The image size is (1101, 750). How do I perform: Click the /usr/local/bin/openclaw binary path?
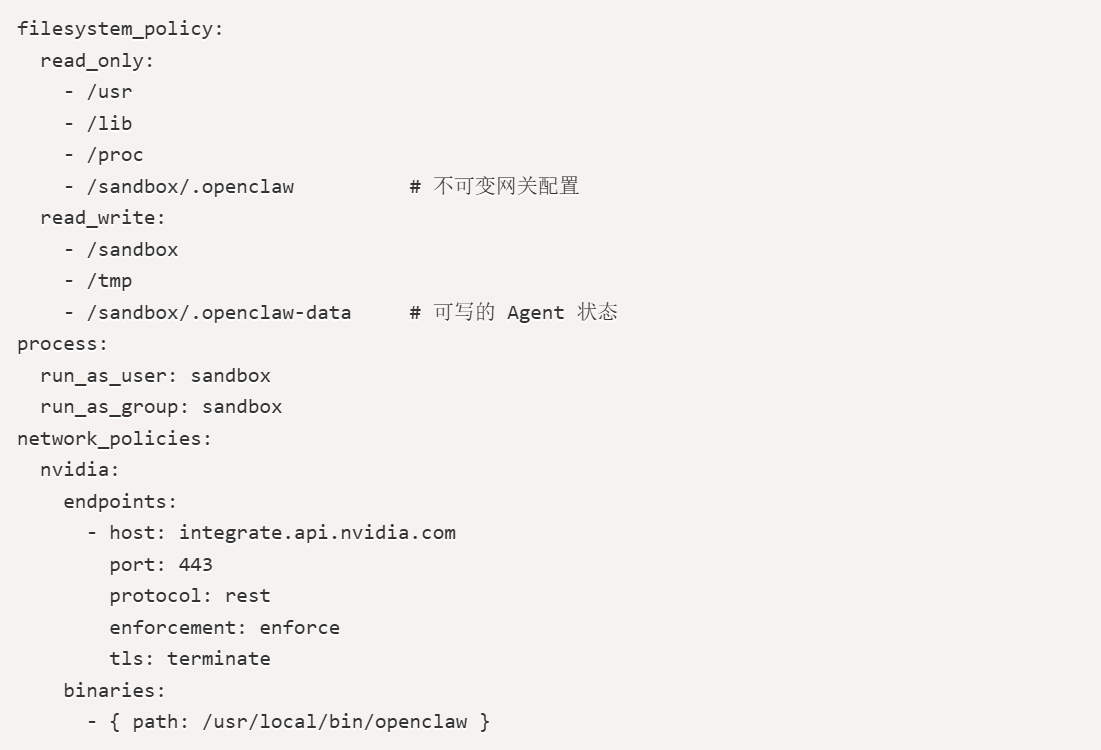[334, 722]
